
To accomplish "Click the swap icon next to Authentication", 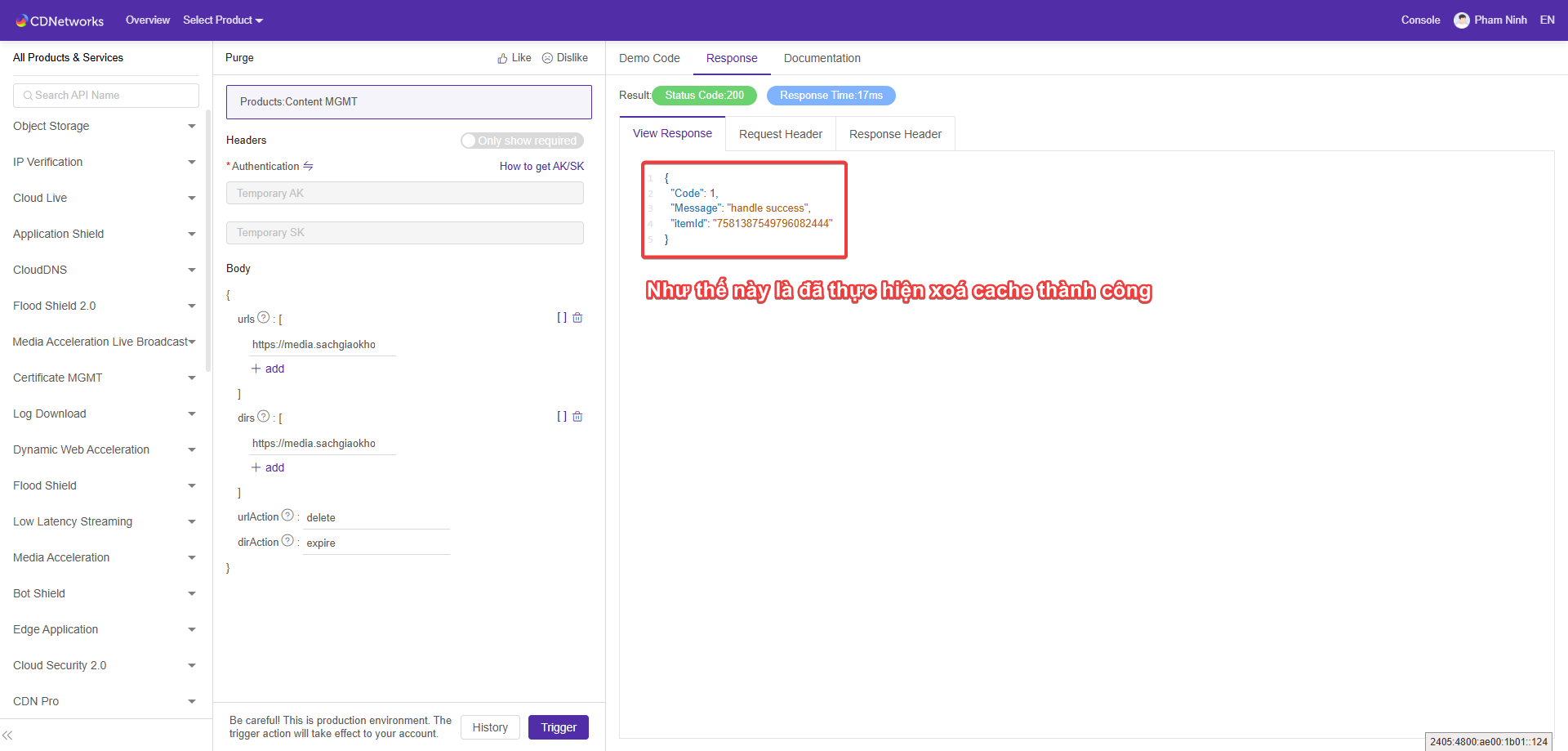I will [308, 166].
